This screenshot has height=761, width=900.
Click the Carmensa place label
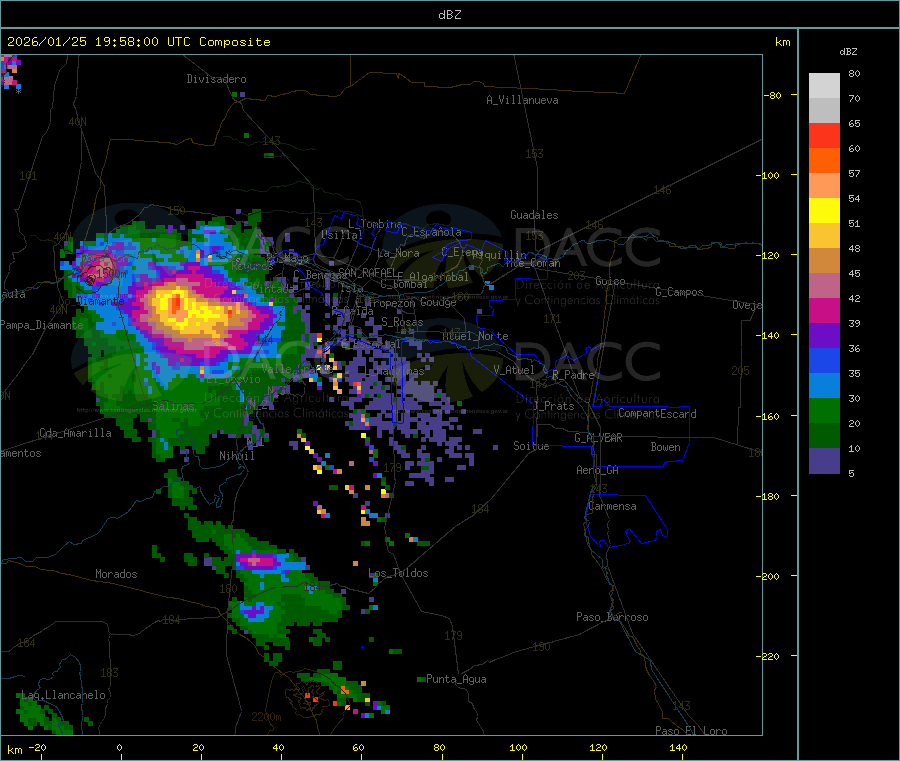coord(612,506)
